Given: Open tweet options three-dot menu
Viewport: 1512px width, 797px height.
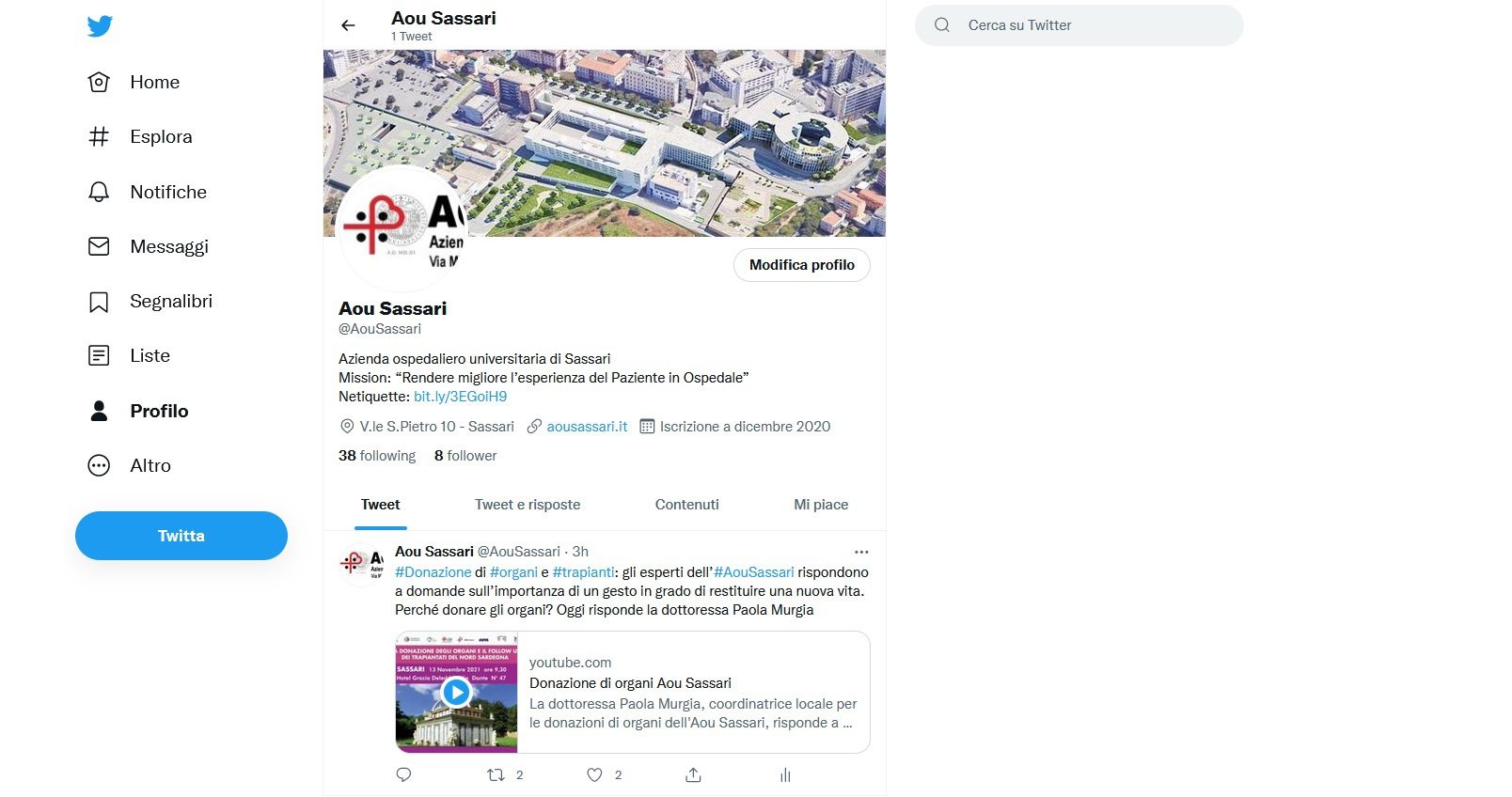Looking at the screenshot, I should pyautogui.click(x=861, y=552).
